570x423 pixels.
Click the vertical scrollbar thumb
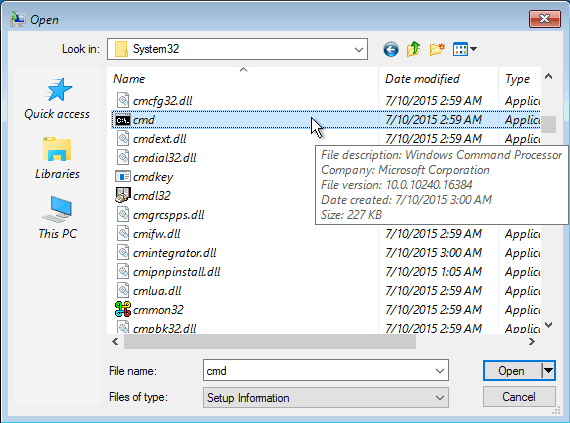548,124
